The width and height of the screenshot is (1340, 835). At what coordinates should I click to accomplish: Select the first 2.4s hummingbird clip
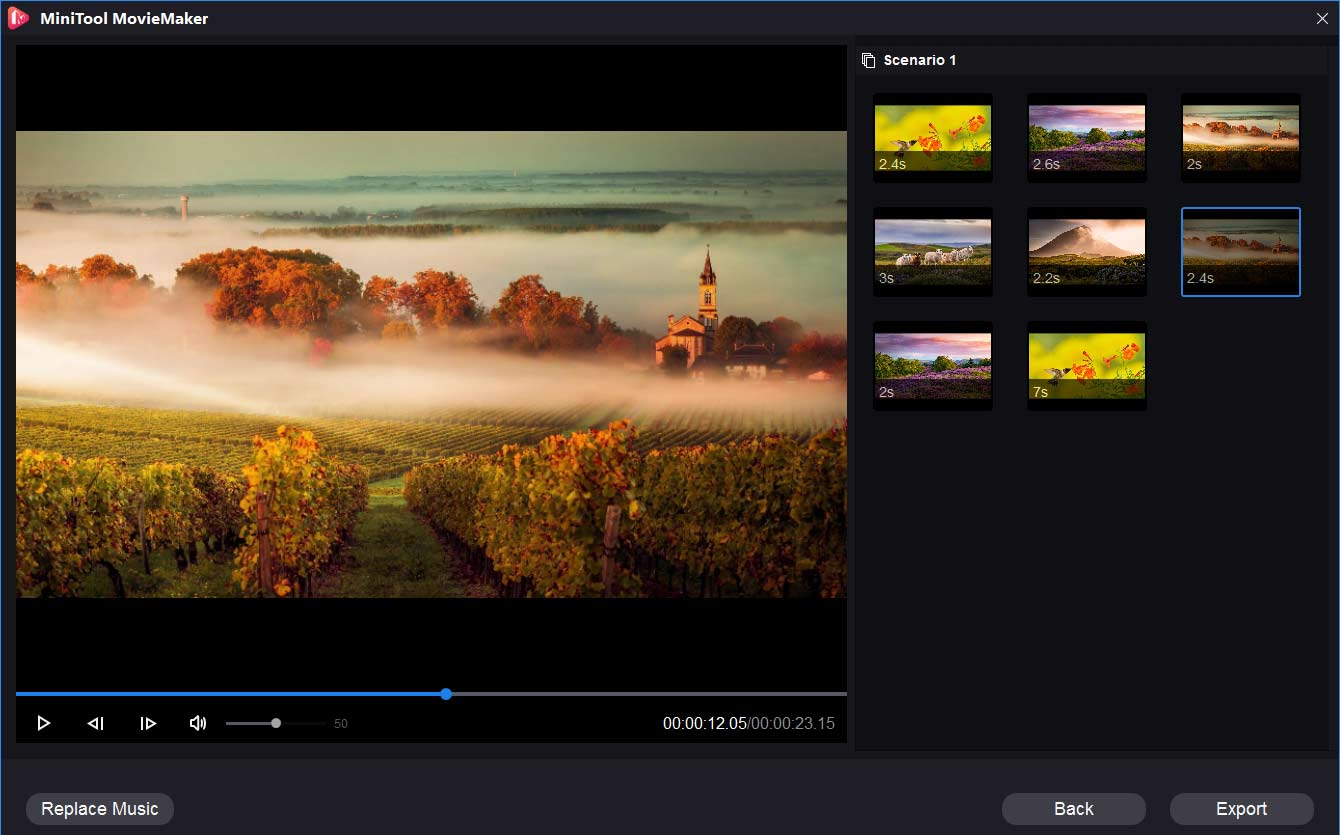click(x=932, y=137)
